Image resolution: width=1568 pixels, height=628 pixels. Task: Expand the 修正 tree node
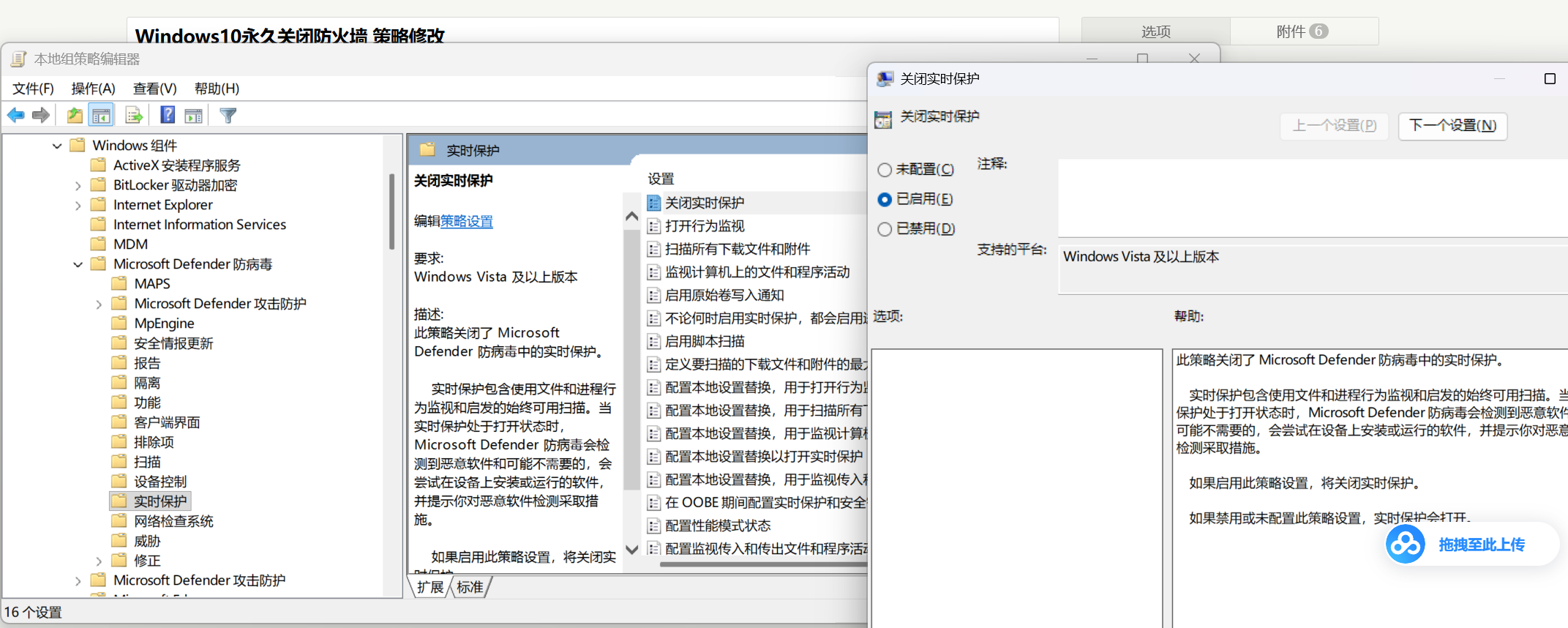pyautogui.click(x=99, y=561)
